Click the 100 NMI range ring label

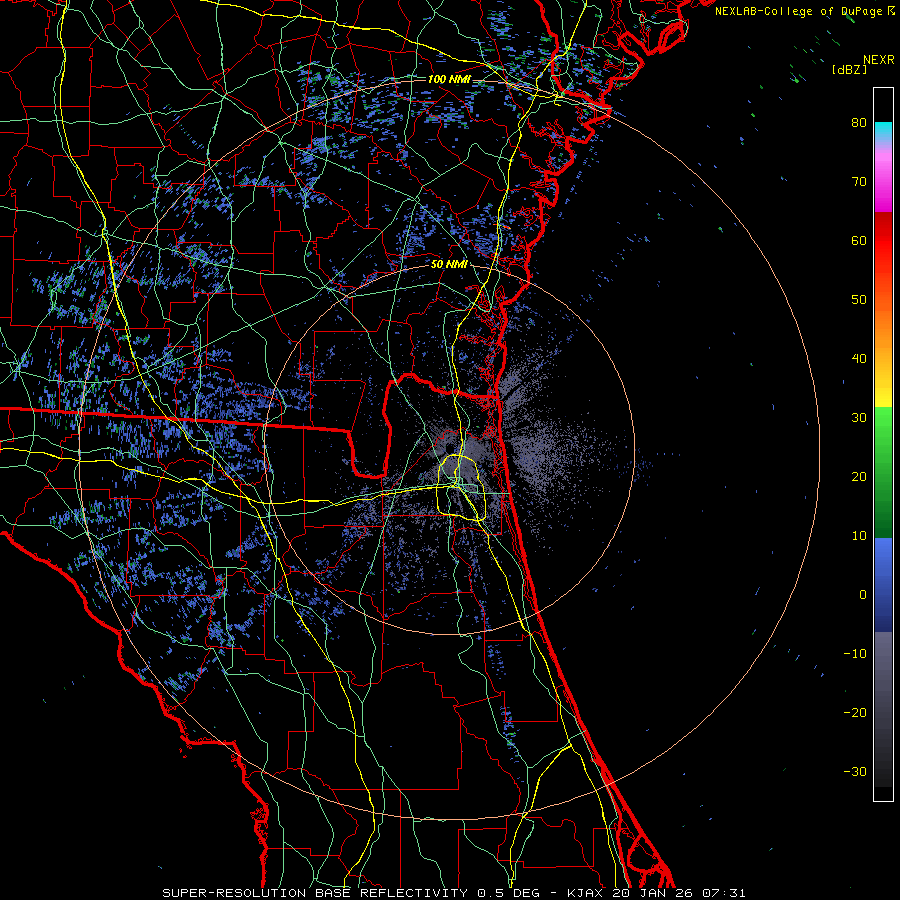coord(449,79)
